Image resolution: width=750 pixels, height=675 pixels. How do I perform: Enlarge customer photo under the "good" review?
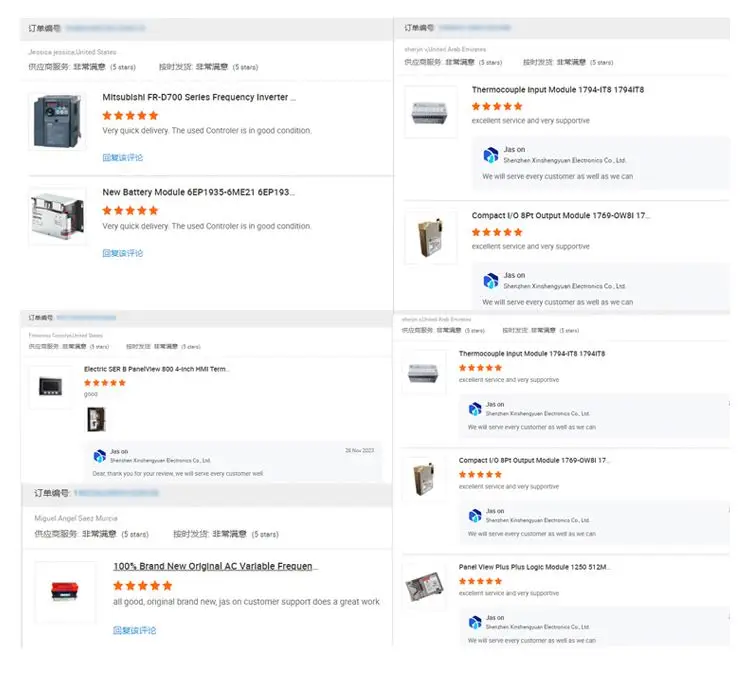pyautogui.click(x=96, y=419)
